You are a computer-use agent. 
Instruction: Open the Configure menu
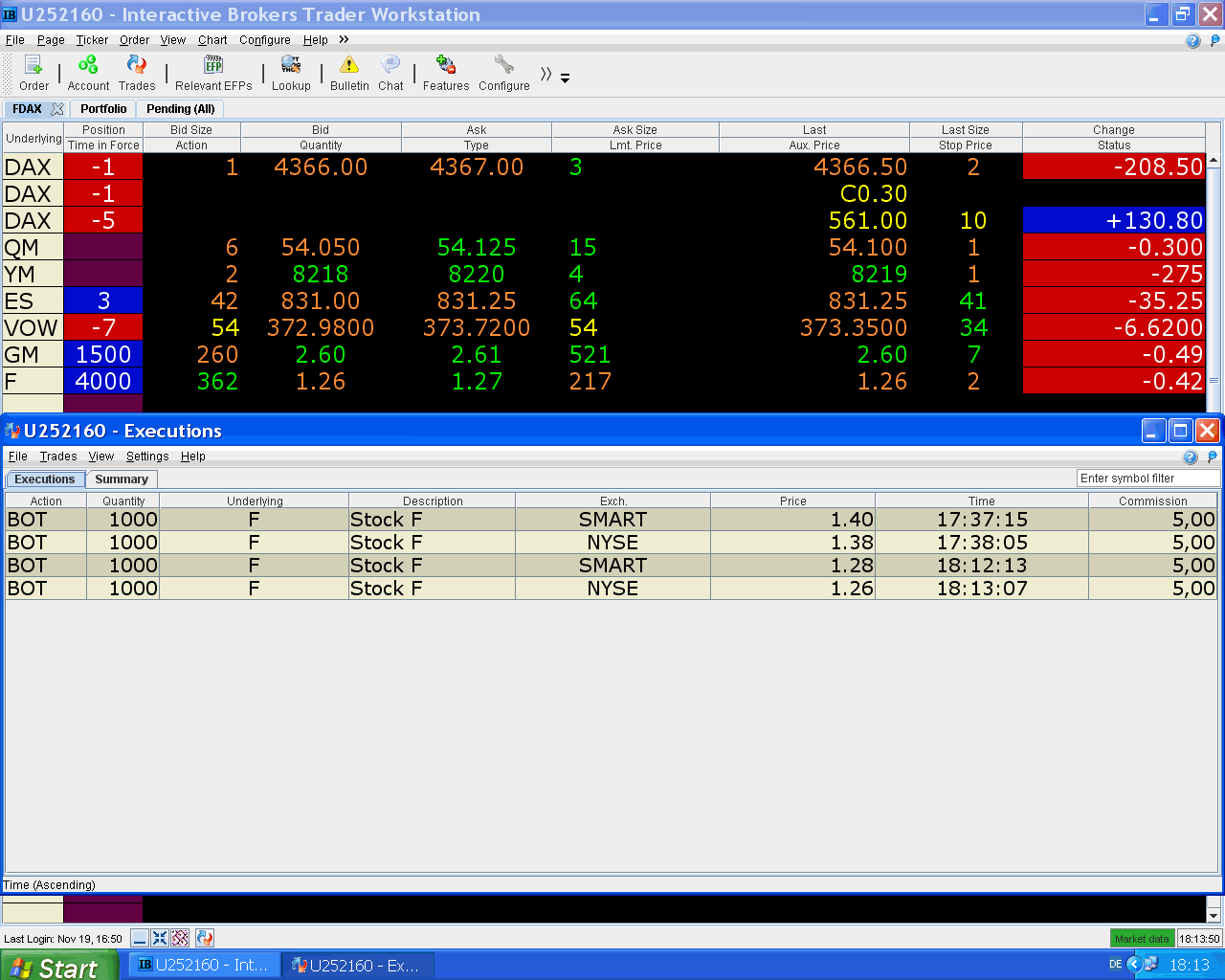[x=265, y=40]
